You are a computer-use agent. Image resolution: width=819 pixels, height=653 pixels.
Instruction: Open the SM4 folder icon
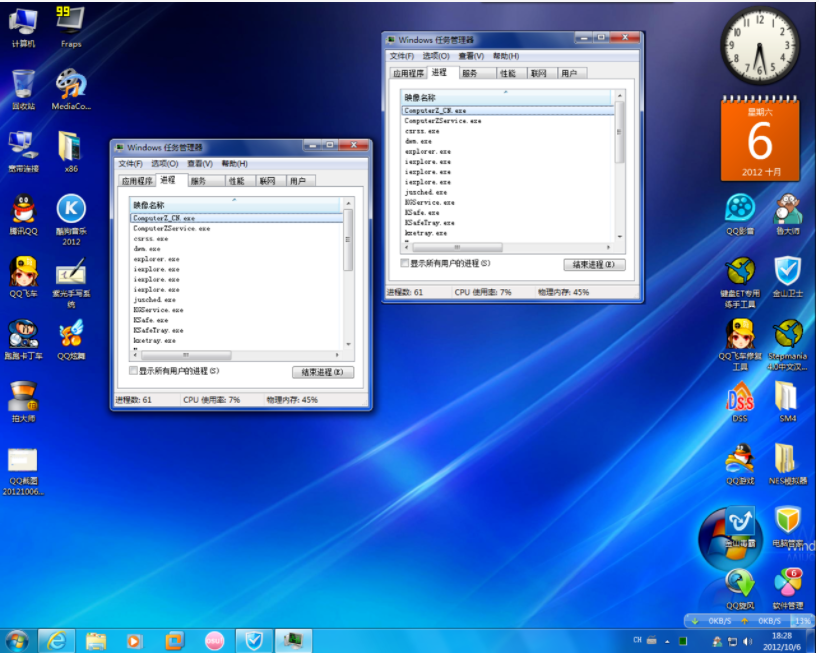[x=788, y=401]
